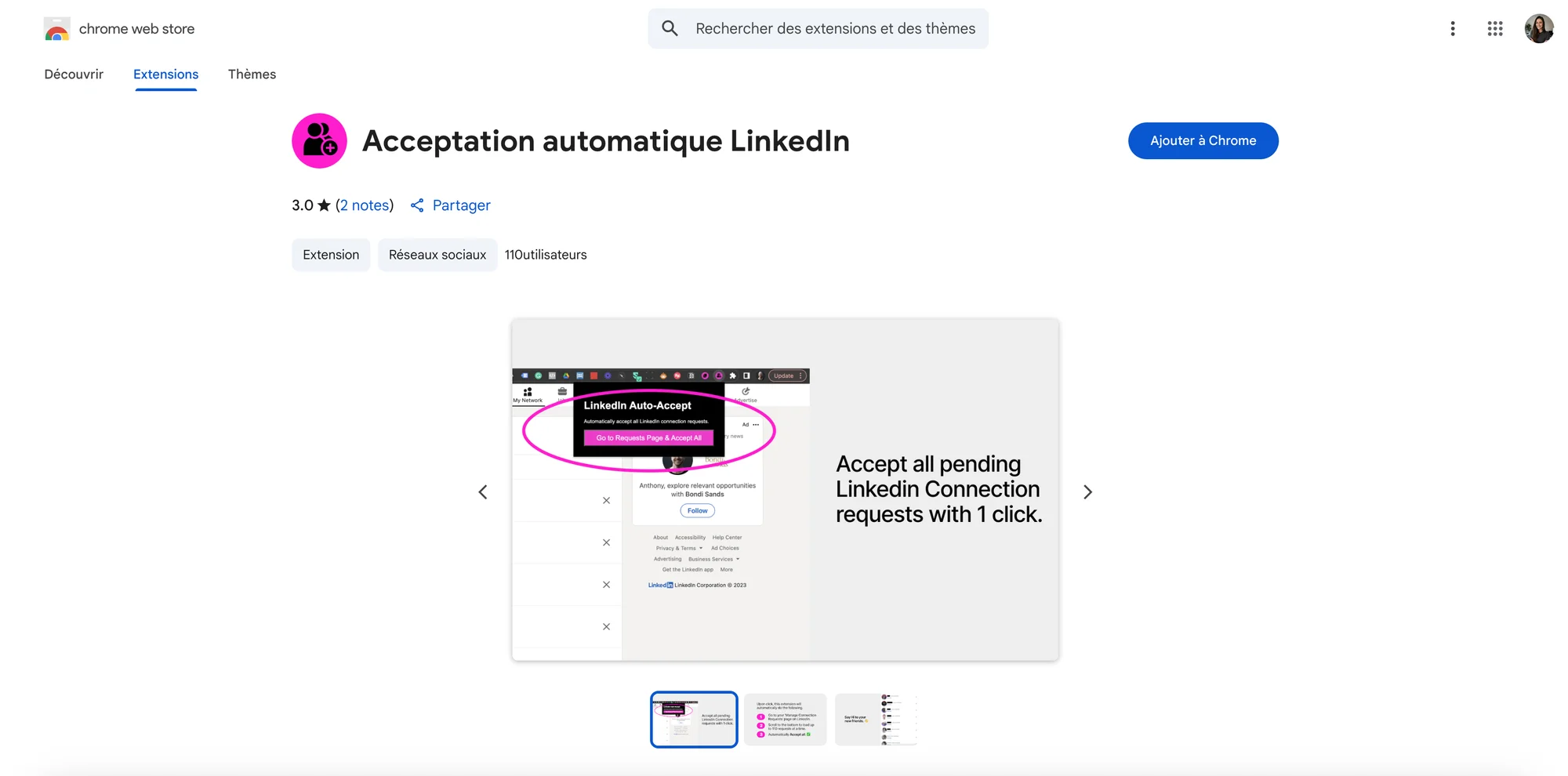Click the "110utilisateurs" user count text
The image size is (1568, 776).
[x=546, y=255]
